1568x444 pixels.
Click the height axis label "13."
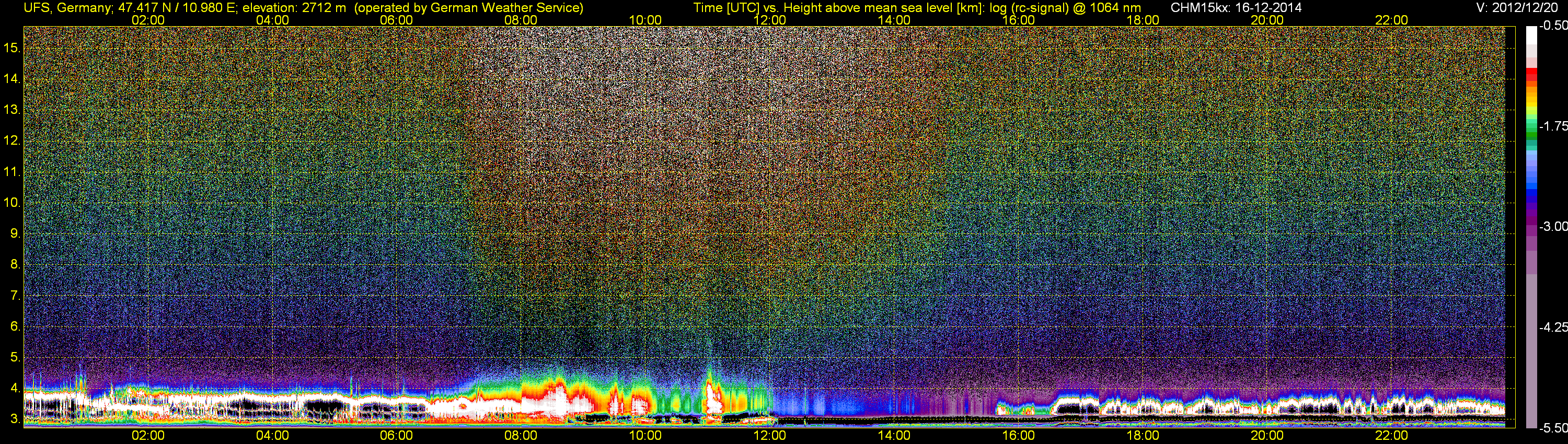tap(12, 110)
